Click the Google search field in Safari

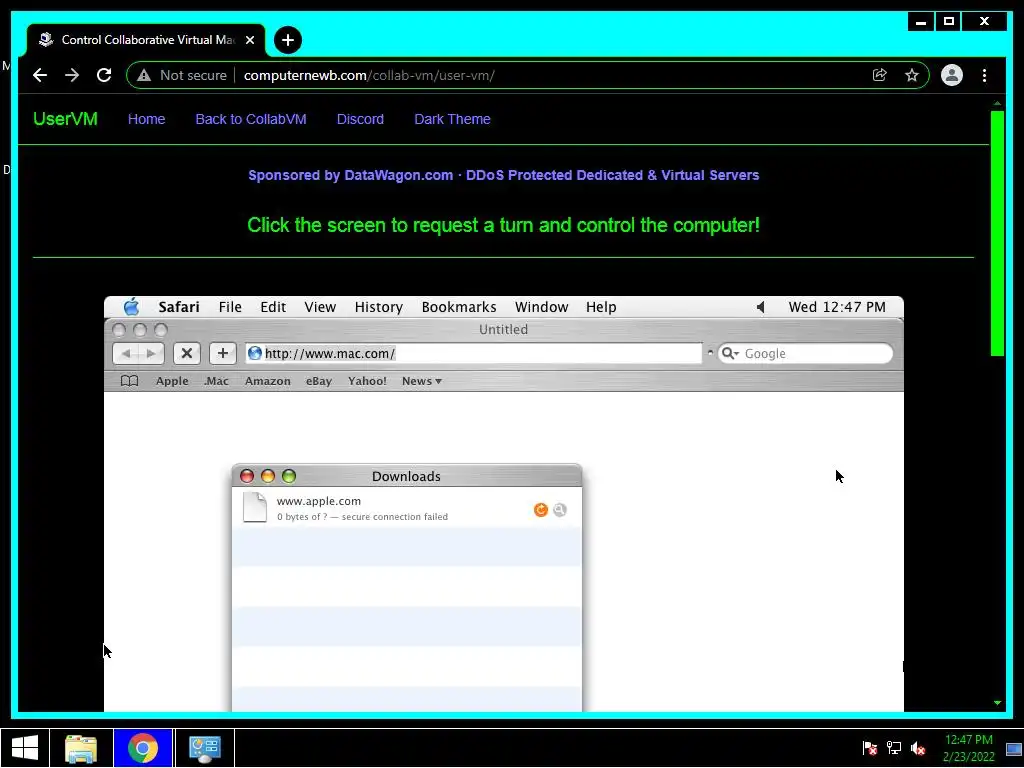click(805, 353)
